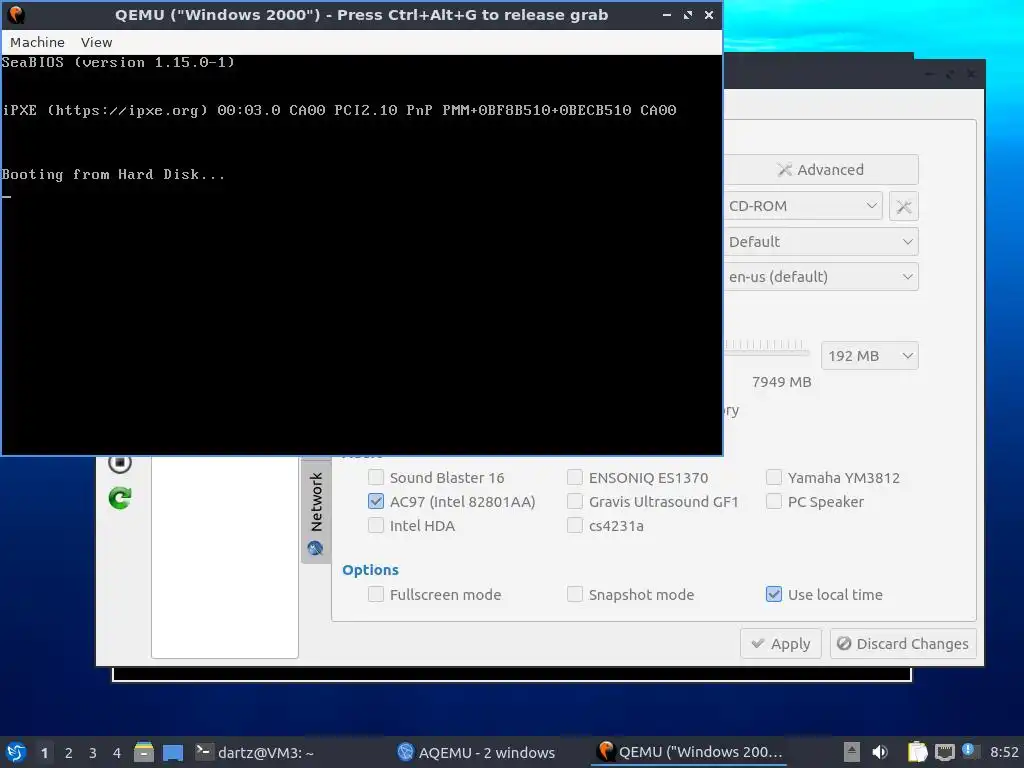Expand the en-us (default) keyboard layout dropdown

tap(821, 277)
